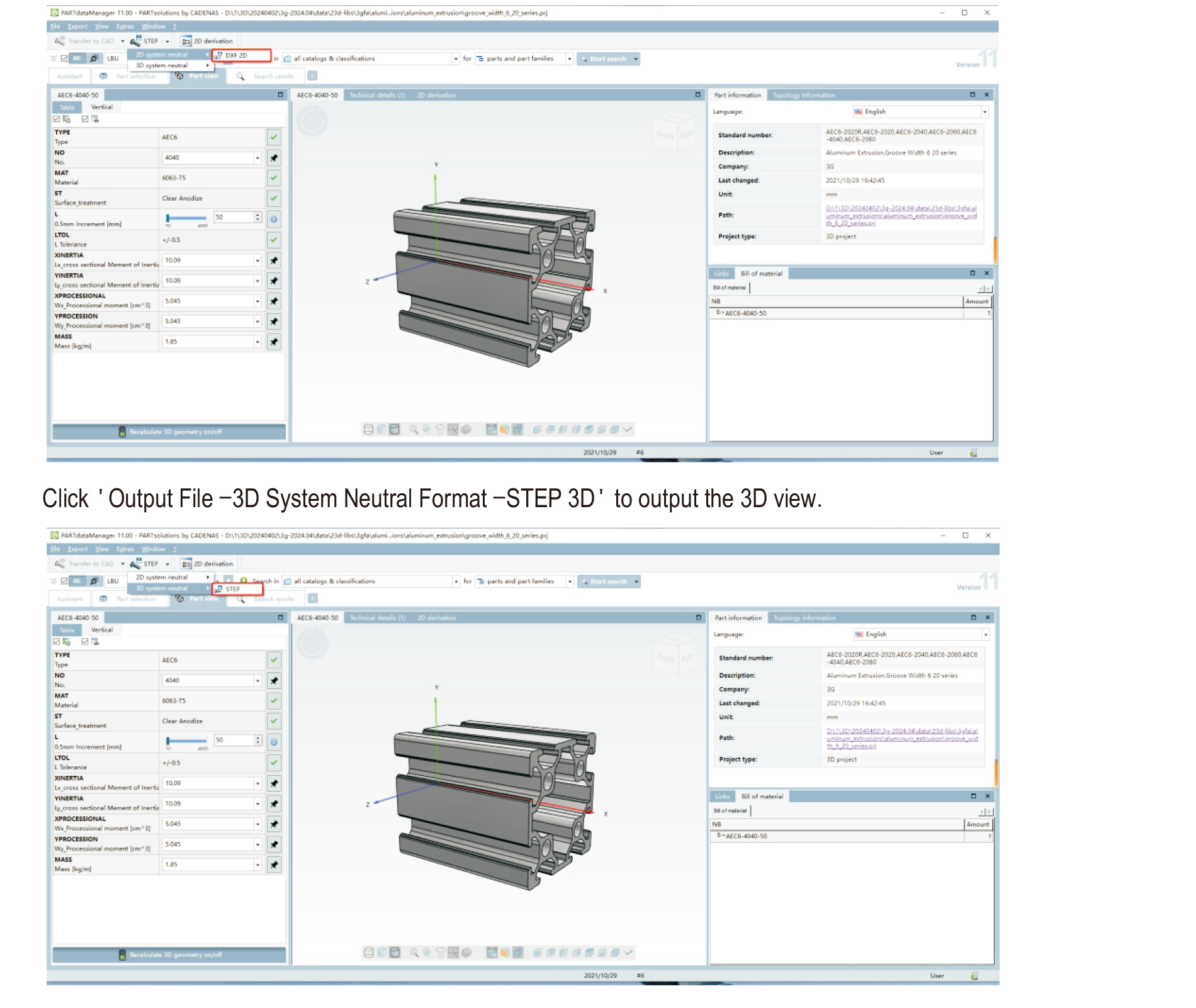Click the magnifier zoom icon, lower screenshot 3D toolbar
1196x1008 pixels.
coord(414,953)
